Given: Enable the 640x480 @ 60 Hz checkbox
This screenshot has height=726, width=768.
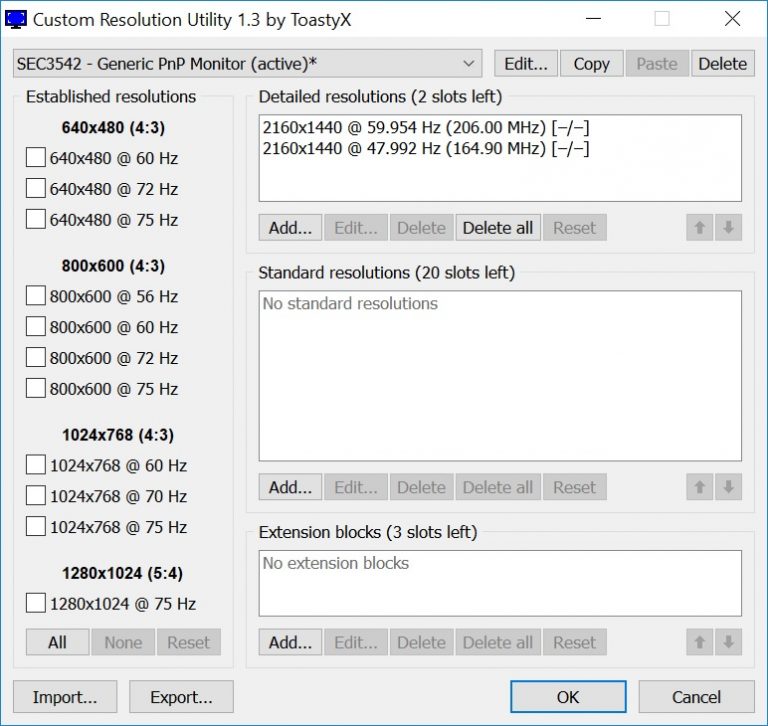Looking at the screenshot, I should 36,158.
